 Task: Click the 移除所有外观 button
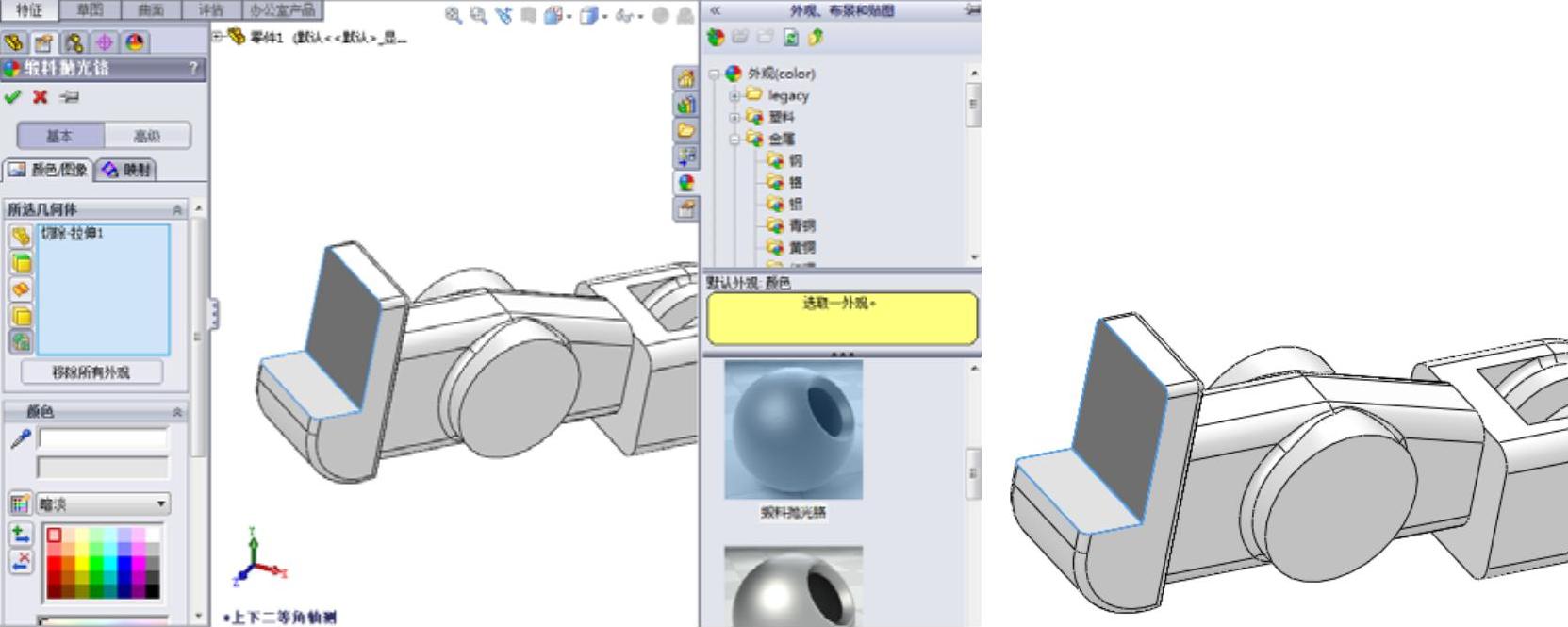(x=91, y=372)
